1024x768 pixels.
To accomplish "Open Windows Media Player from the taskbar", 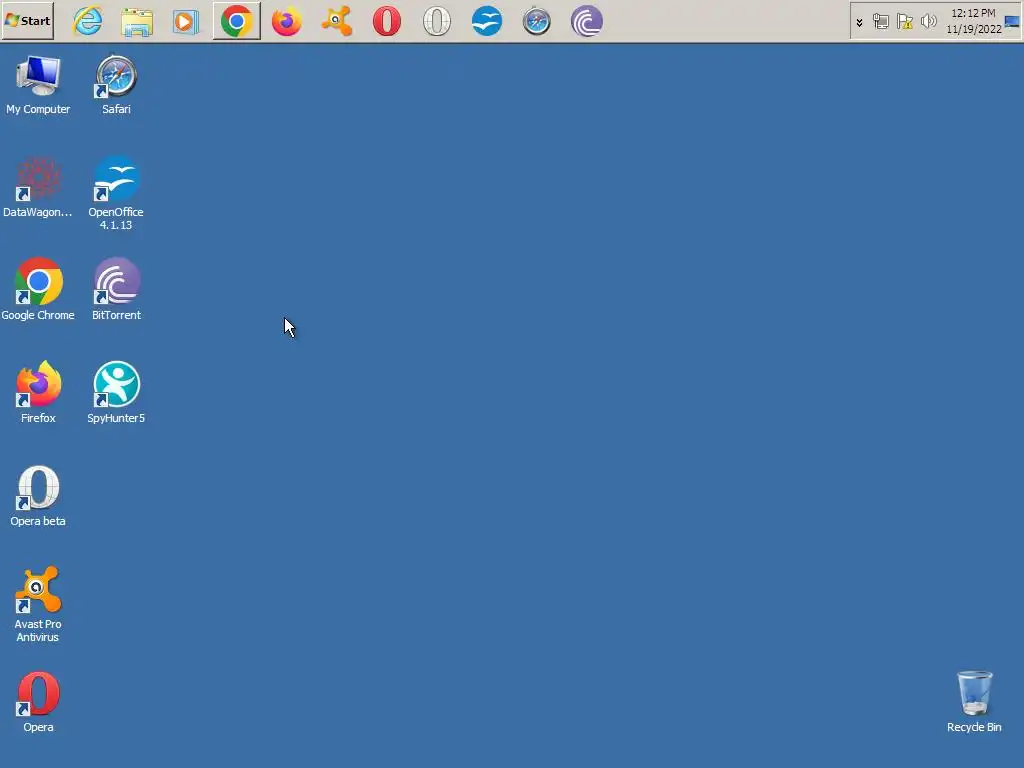I will [186, 22].
